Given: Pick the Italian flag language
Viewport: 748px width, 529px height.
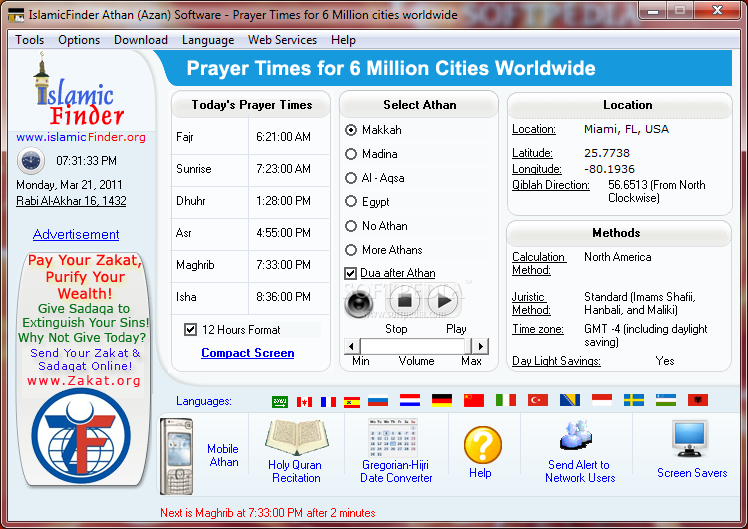Looking at the screenshot, I should [506, 400].
